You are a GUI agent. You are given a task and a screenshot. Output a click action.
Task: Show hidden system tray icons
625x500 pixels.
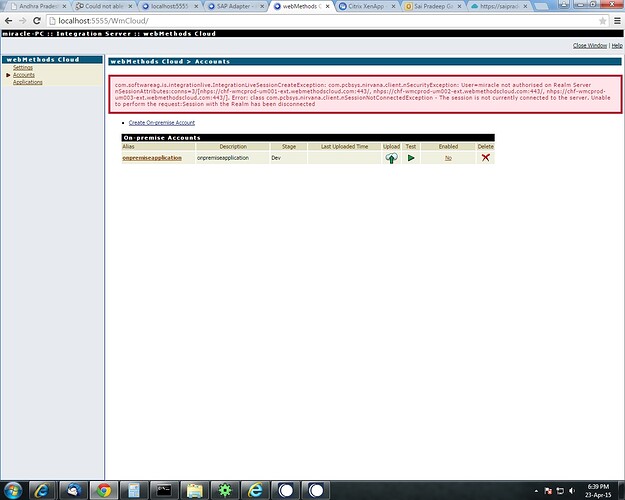536,491
